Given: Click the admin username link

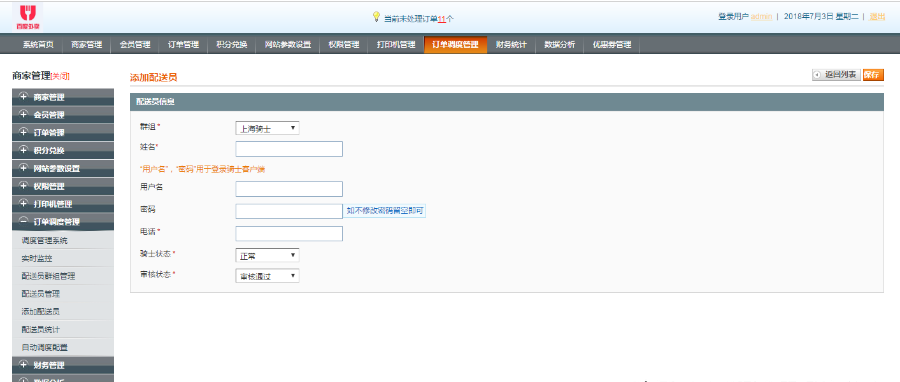Looking at the screenshot, I should point(761,17).
